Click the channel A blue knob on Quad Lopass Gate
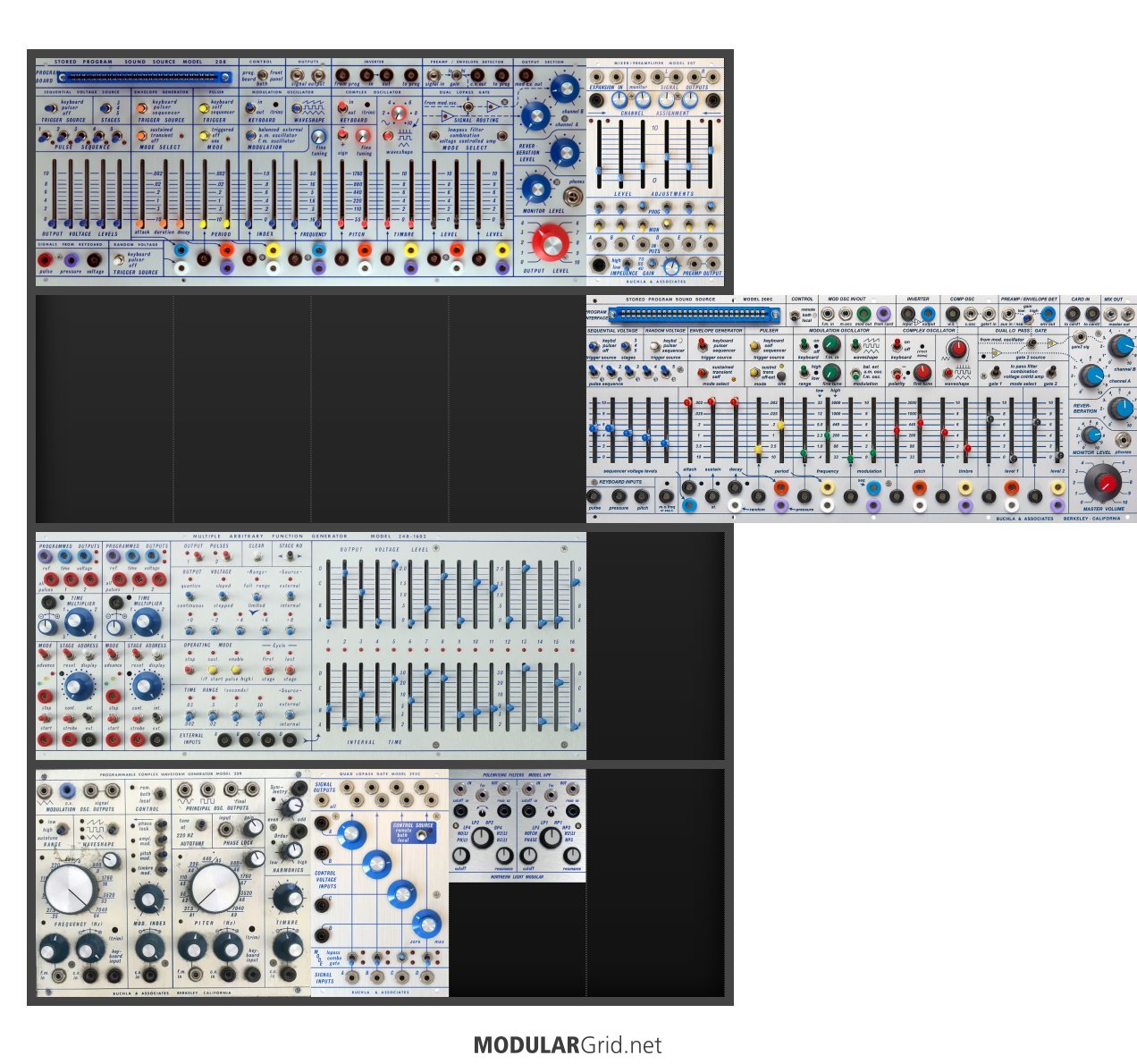This screenshot has width=1137, height=1064. coord(351,835)
